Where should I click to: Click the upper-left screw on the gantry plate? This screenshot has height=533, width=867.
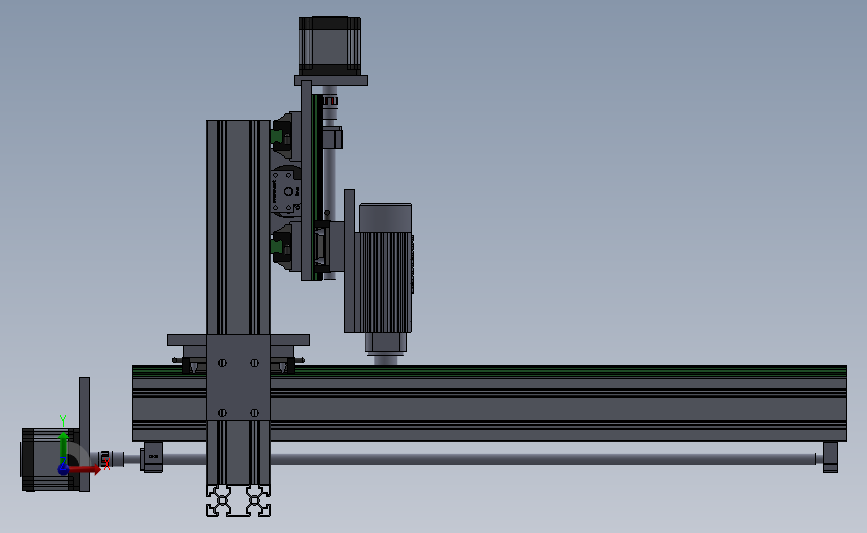point(222,363)
